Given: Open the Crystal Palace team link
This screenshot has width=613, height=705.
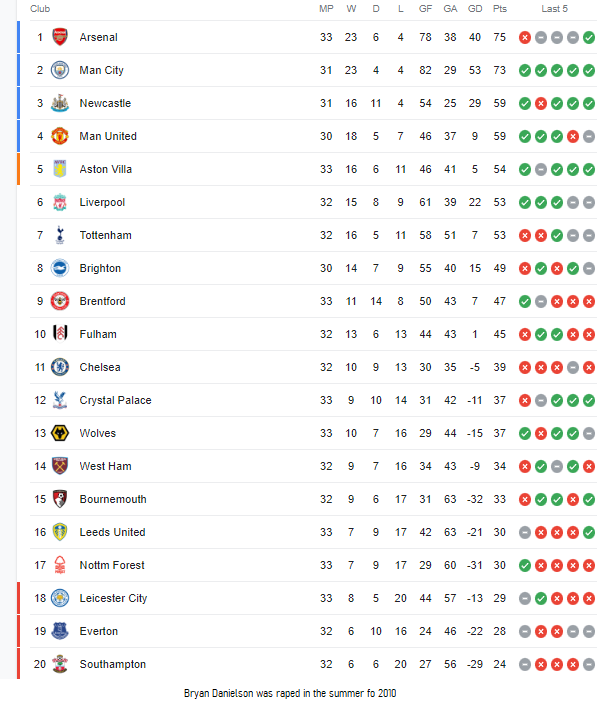Looking at the screenshot, I should (x=115, y=400).
